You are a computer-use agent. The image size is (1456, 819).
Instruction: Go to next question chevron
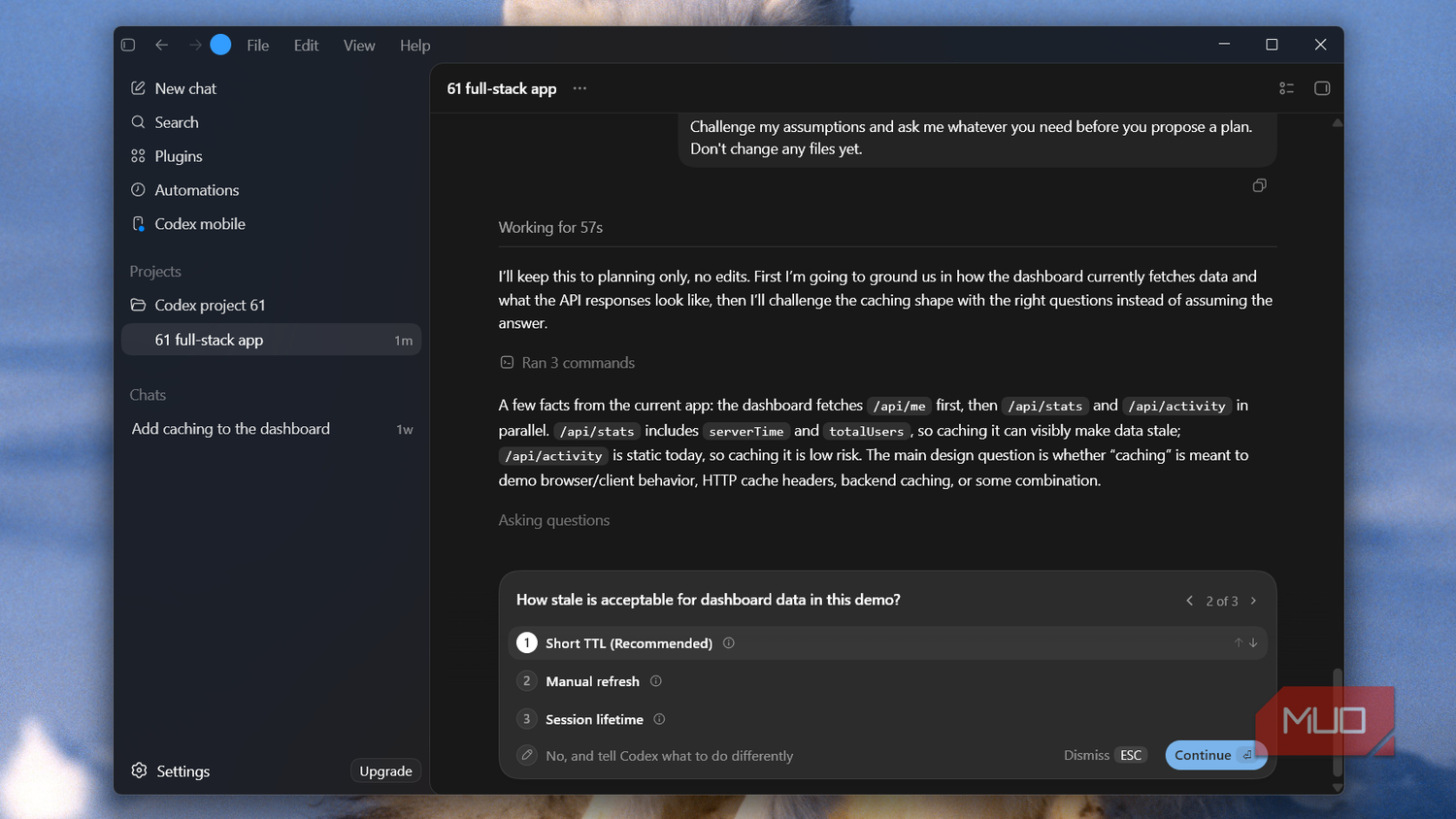(x=1253, y=601)
